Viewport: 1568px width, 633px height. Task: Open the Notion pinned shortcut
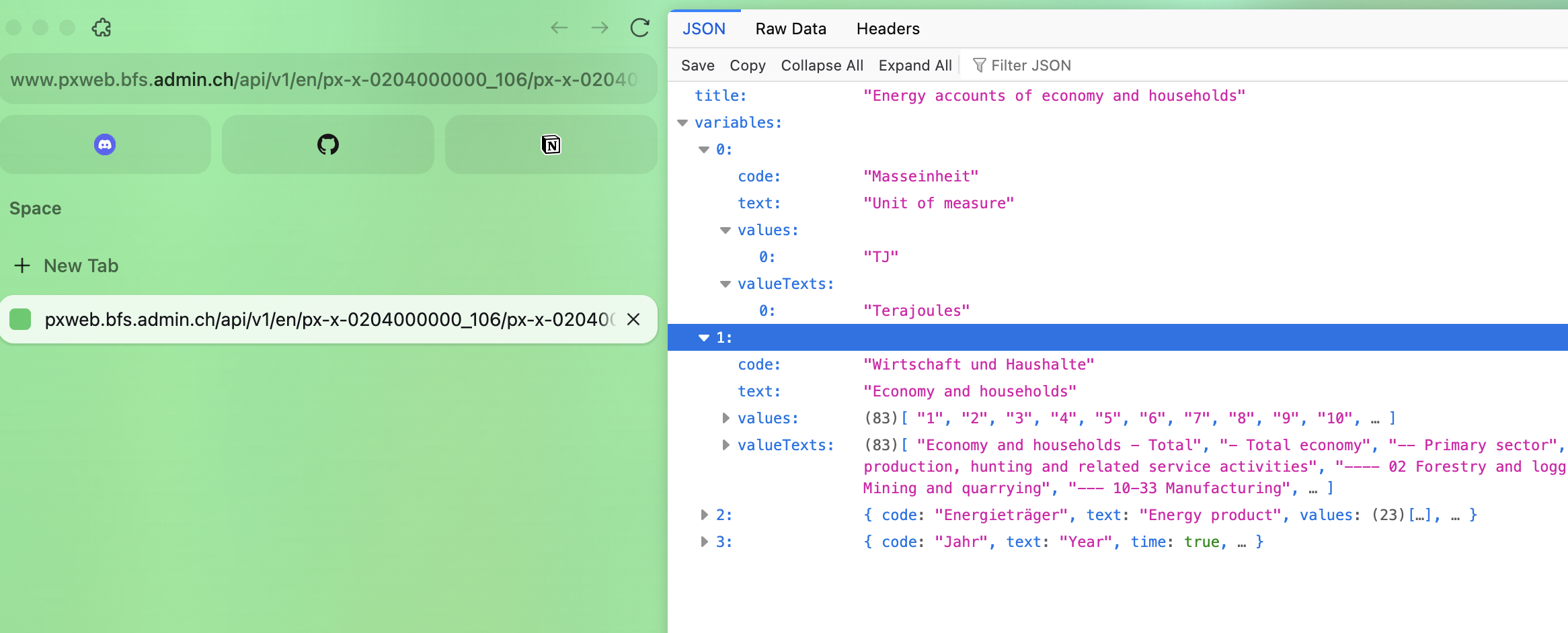coord(551,144)
